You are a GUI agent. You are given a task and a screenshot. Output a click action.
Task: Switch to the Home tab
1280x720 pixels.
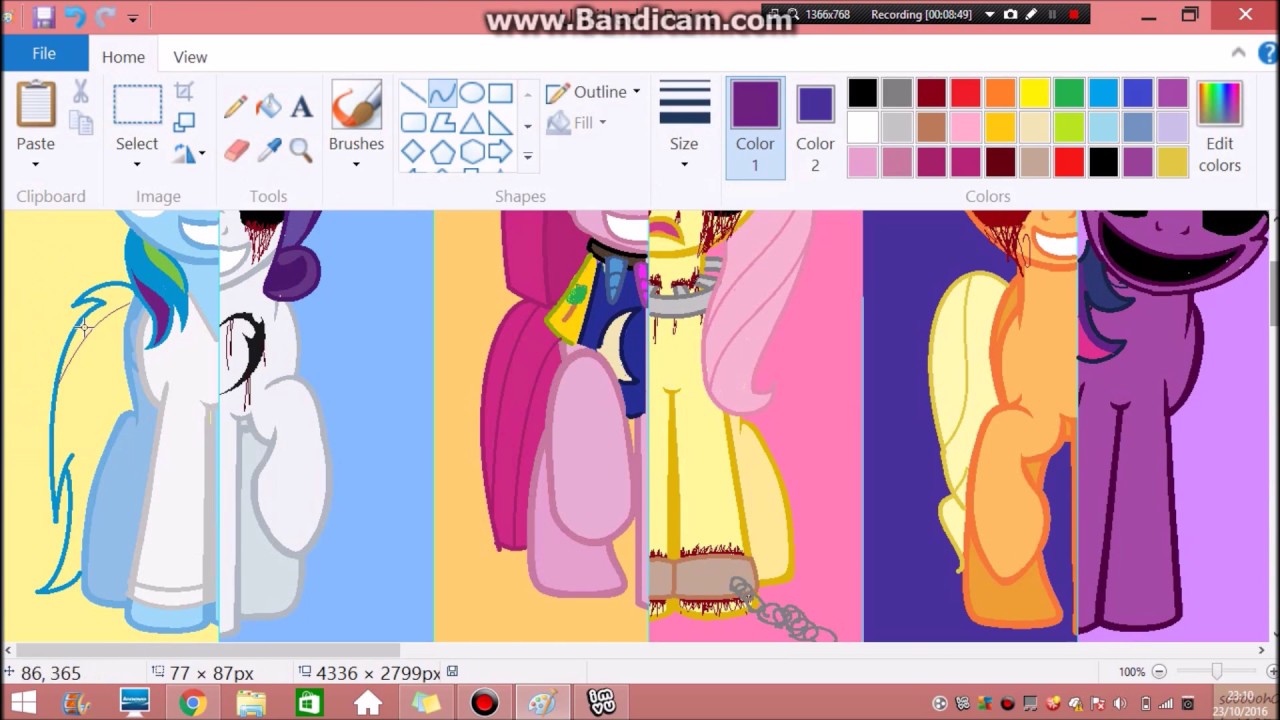123,57
